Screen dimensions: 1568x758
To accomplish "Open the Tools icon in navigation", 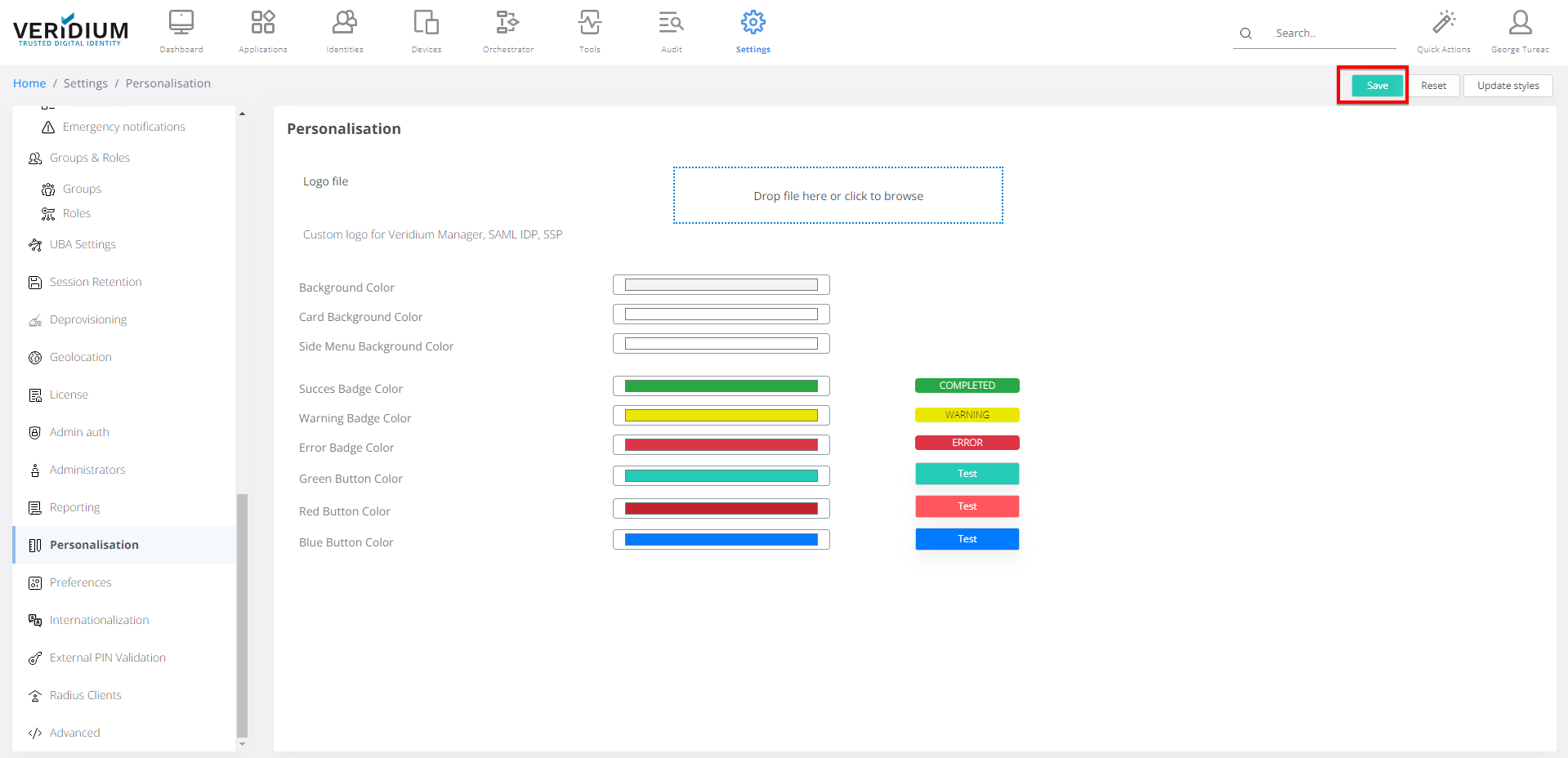I will pos(589,23).
